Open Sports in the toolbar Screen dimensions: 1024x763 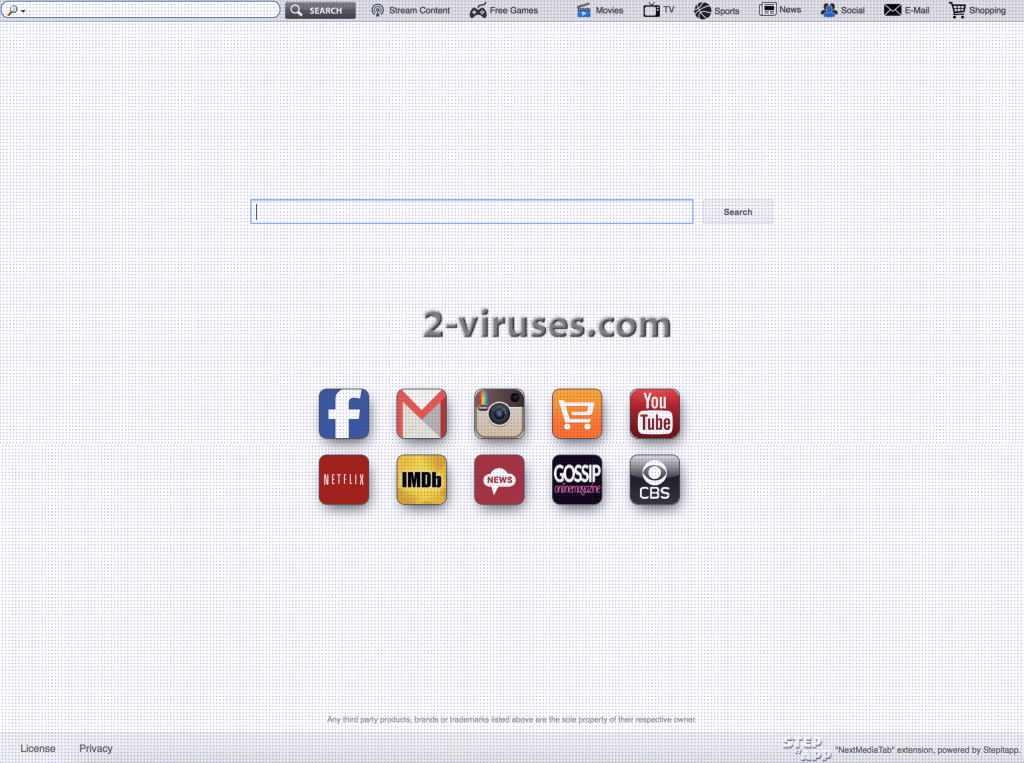coord(716,10)
